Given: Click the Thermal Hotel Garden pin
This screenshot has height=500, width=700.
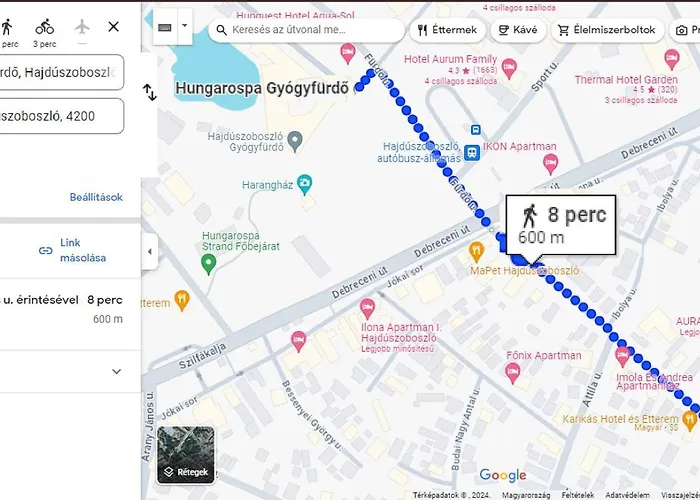Looking at the screenshot, I should (672, 59).
